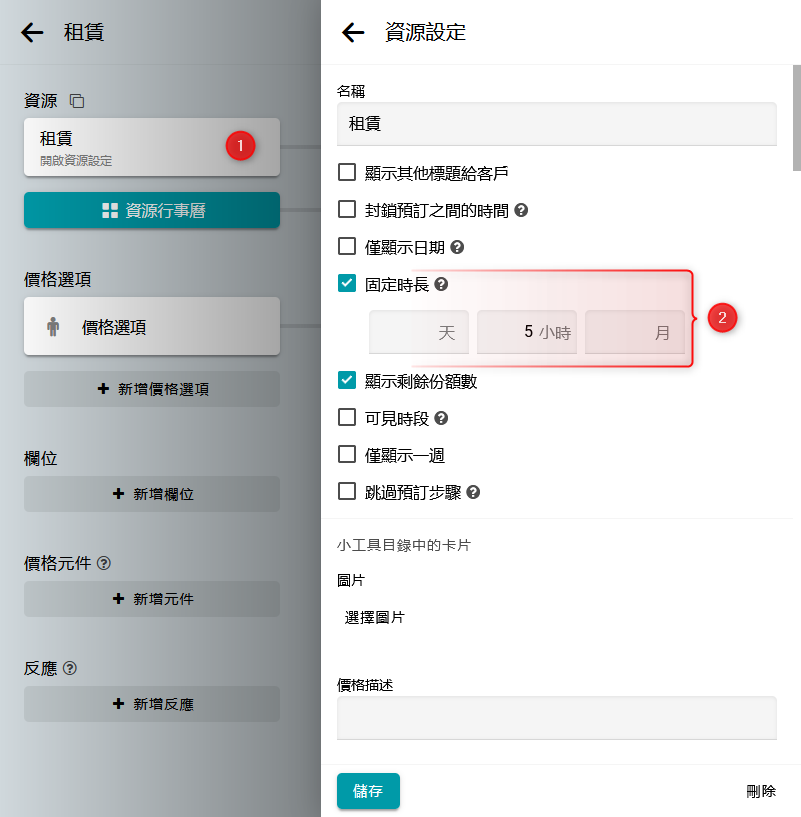Viewport: 801px width, 817px height.
Task: Click the 小時 duration input field
Action: click(x=527, y=333)
